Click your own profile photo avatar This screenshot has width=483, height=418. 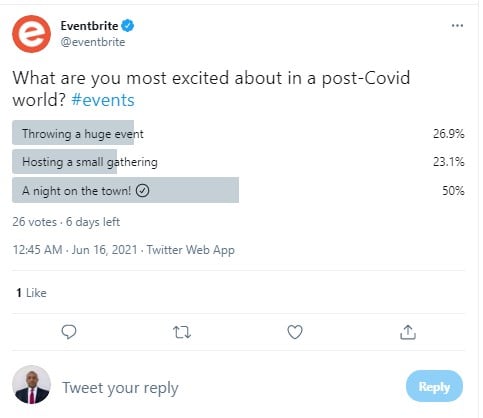[x=31, y=385]
